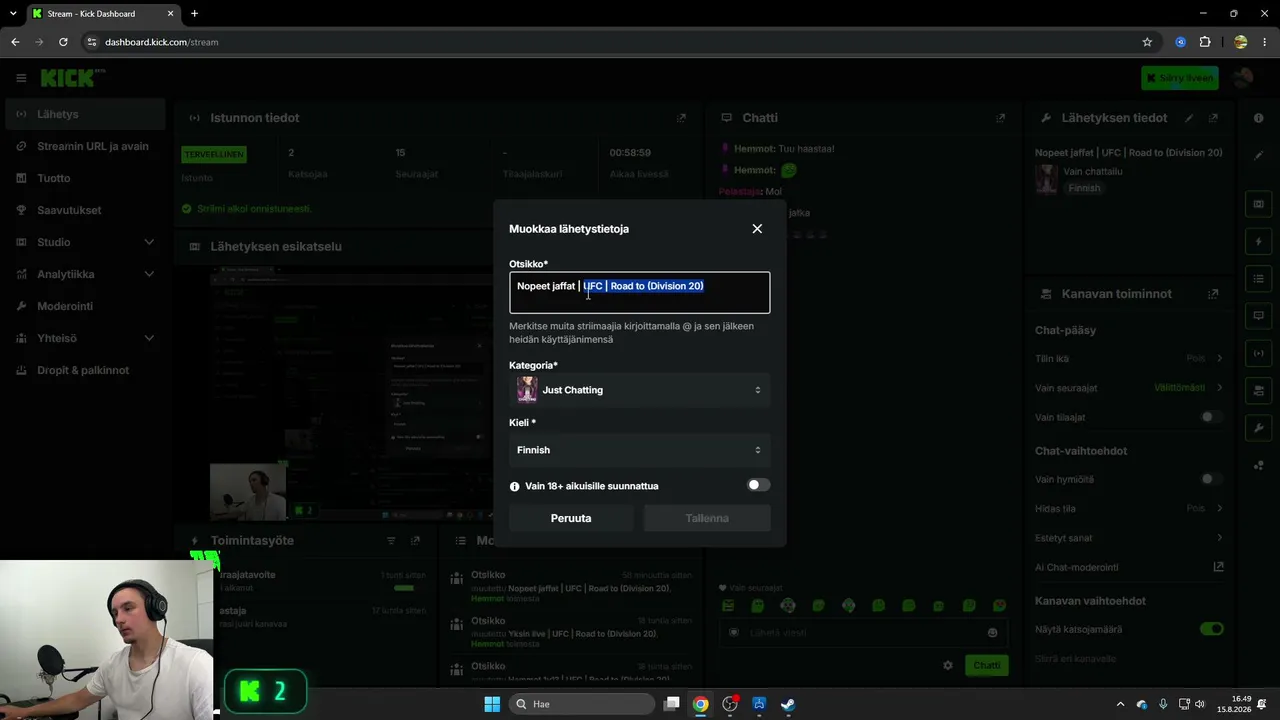Go to Tuotto in the sidebar

(x=85, y=178)
